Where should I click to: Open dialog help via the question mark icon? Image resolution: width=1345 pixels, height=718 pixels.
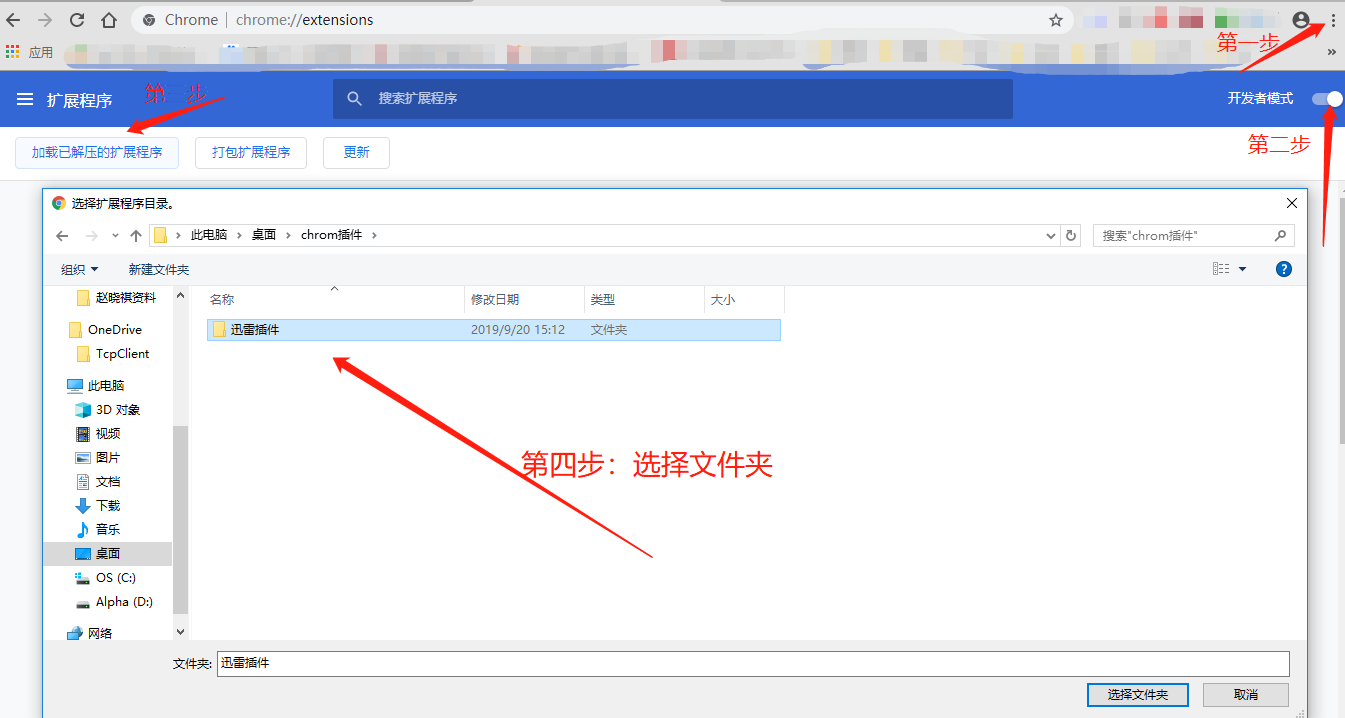point(1283,268)
